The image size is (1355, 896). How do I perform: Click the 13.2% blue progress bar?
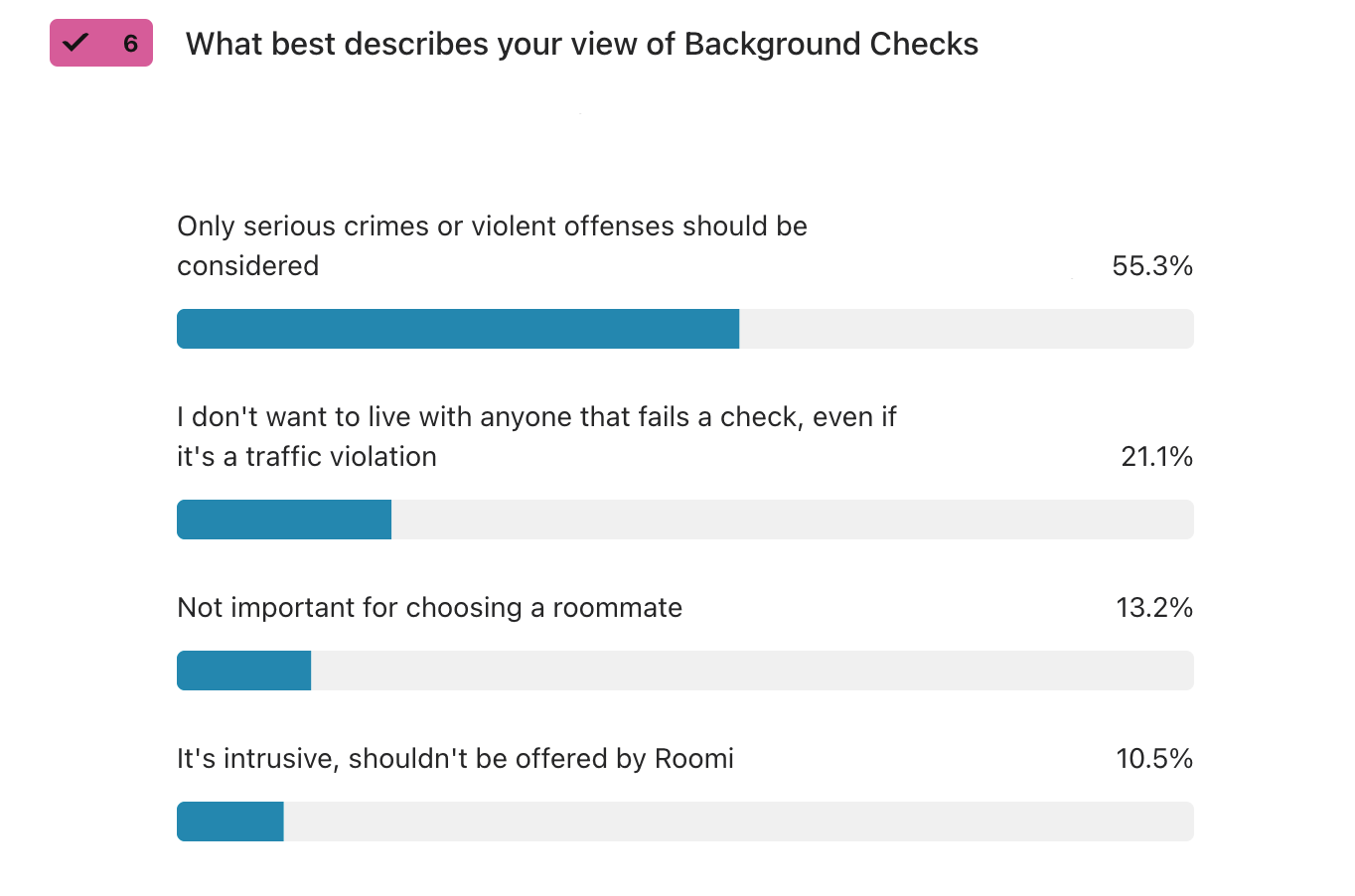(x=244, y=671)
